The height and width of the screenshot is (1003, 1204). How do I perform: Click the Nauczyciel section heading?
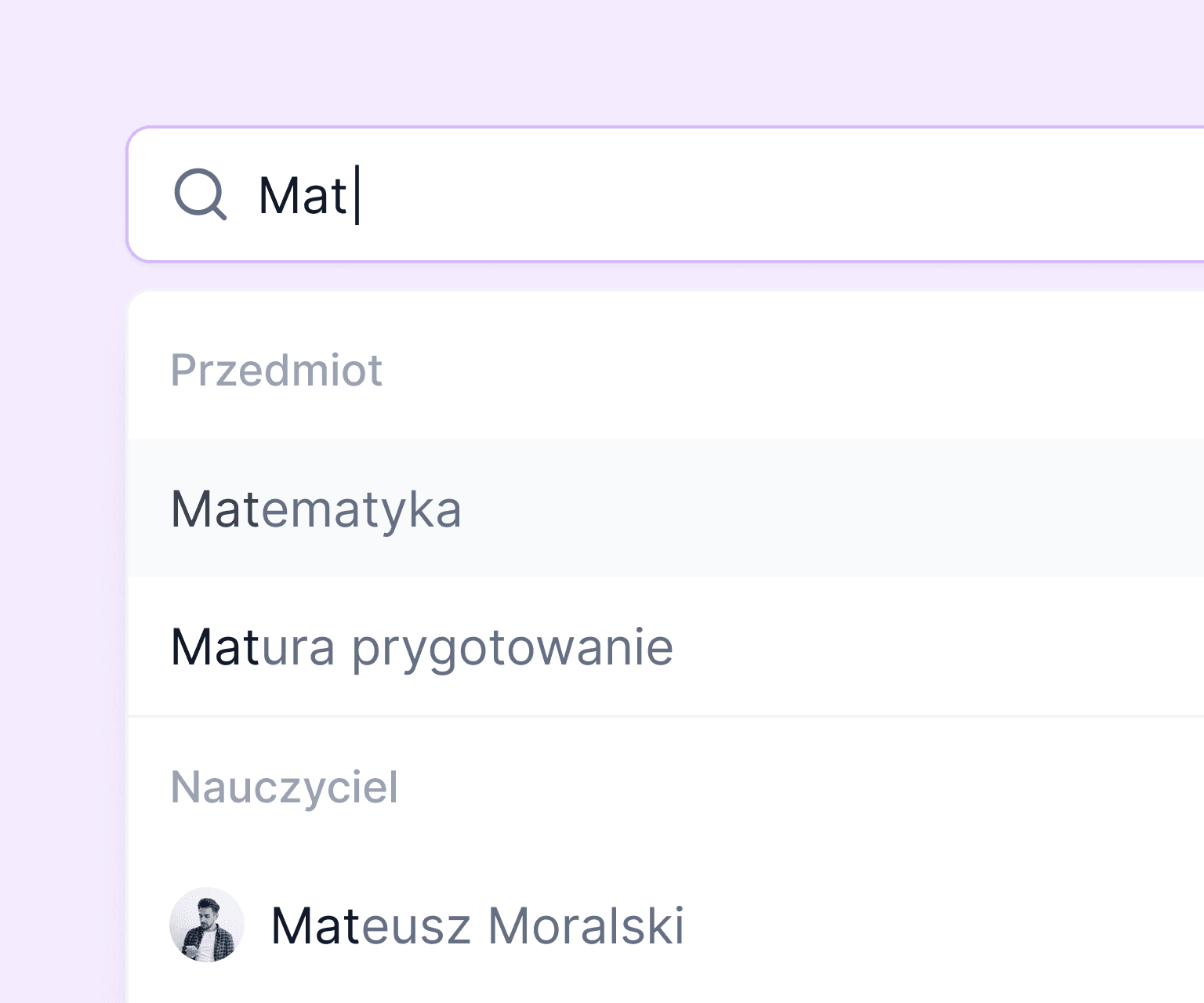coord(284,787)
